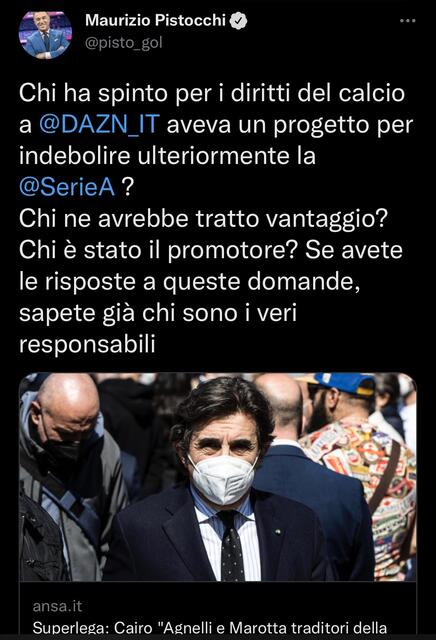Open the man in mask article photo
436x640 pixels.
coord(218,477)
